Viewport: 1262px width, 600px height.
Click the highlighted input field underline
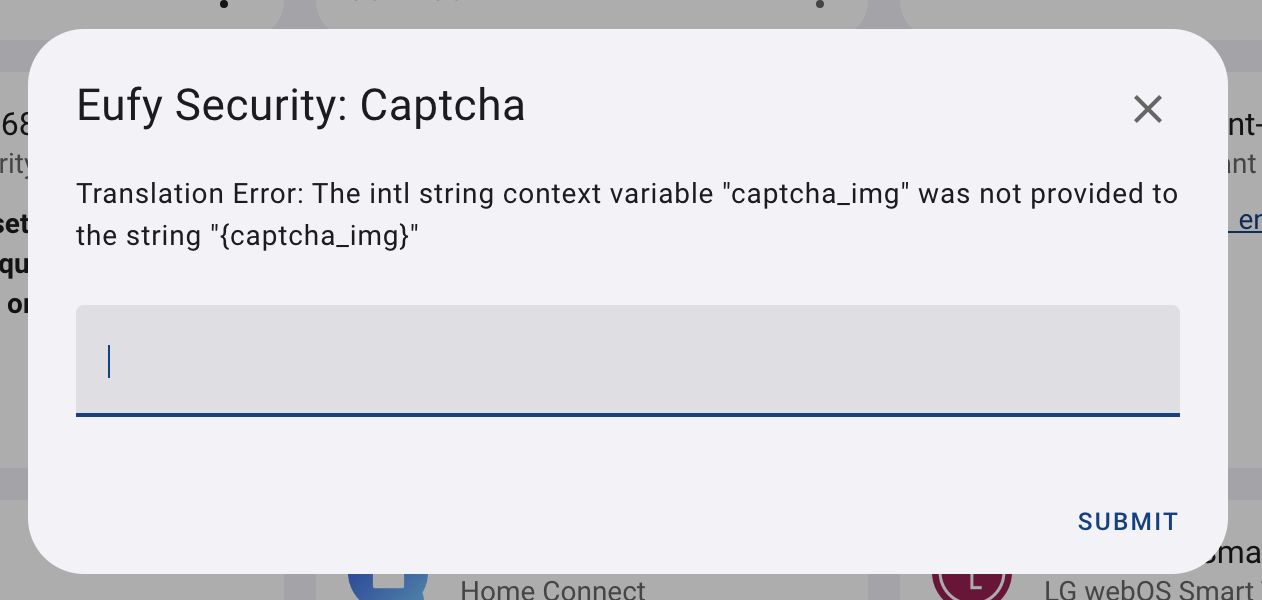(627, 412)
